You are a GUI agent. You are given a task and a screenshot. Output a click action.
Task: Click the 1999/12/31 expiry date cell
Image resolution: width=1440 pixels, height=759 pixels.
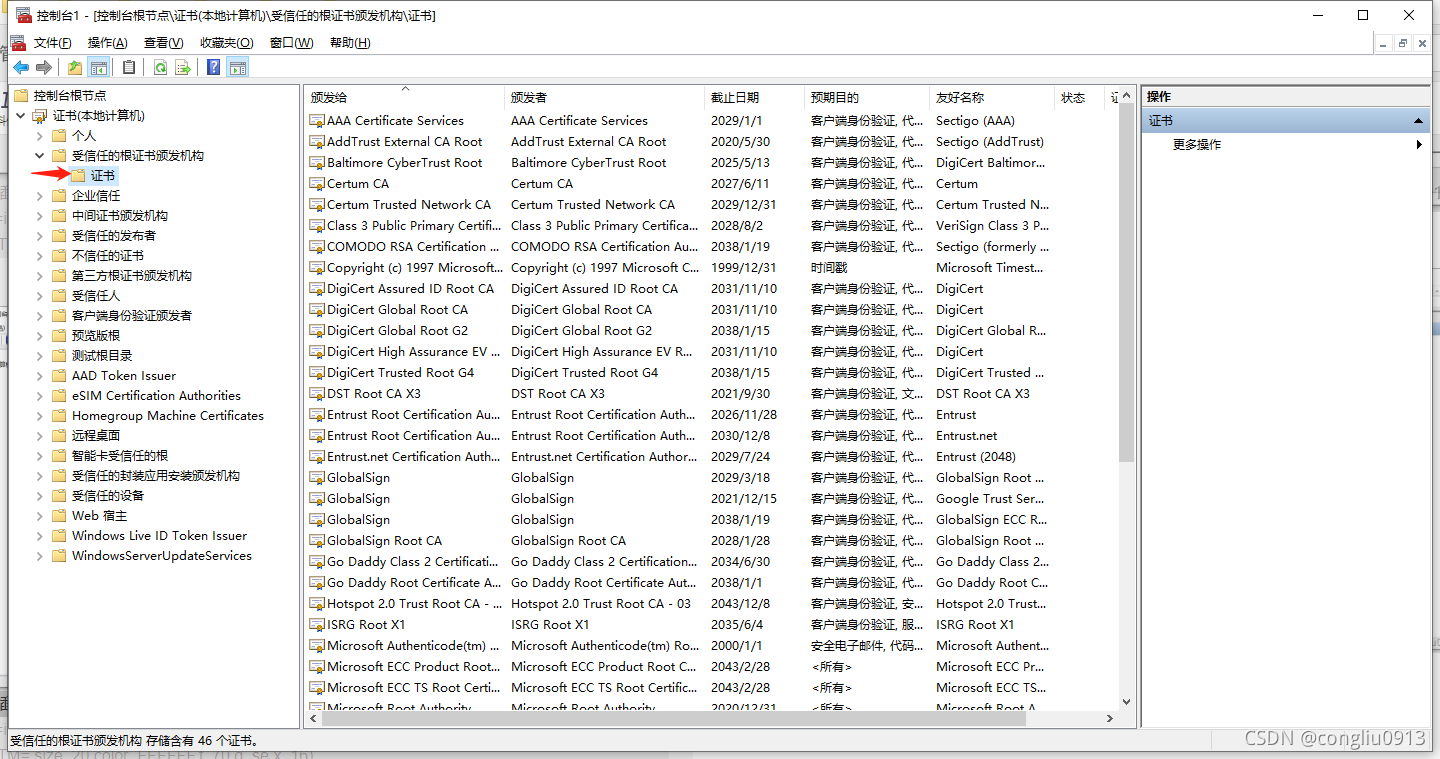(743, 267)
